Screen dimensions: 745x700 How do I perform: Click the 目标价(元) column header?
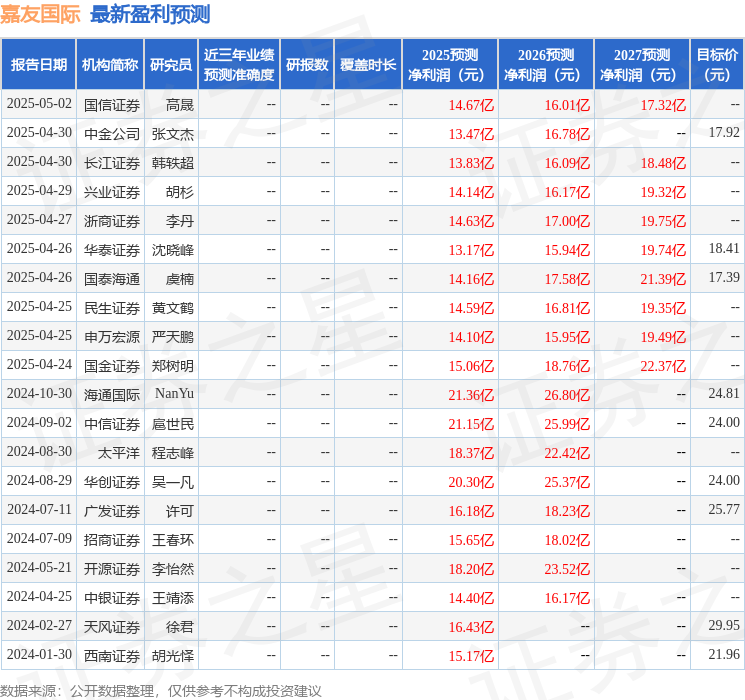coord(717,65)
